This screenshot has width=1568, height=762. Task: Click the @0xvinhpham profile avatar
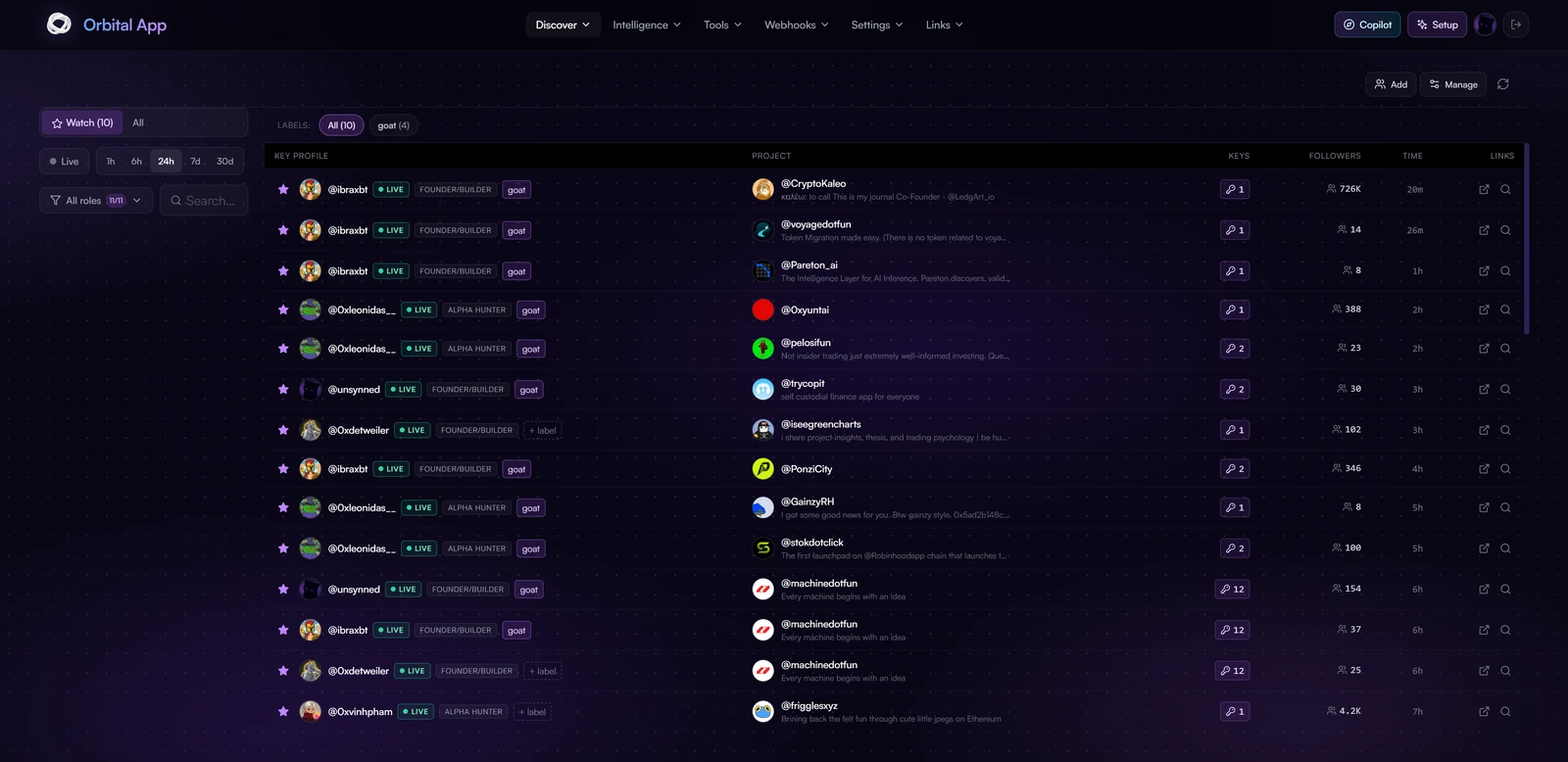coord(310,712)
